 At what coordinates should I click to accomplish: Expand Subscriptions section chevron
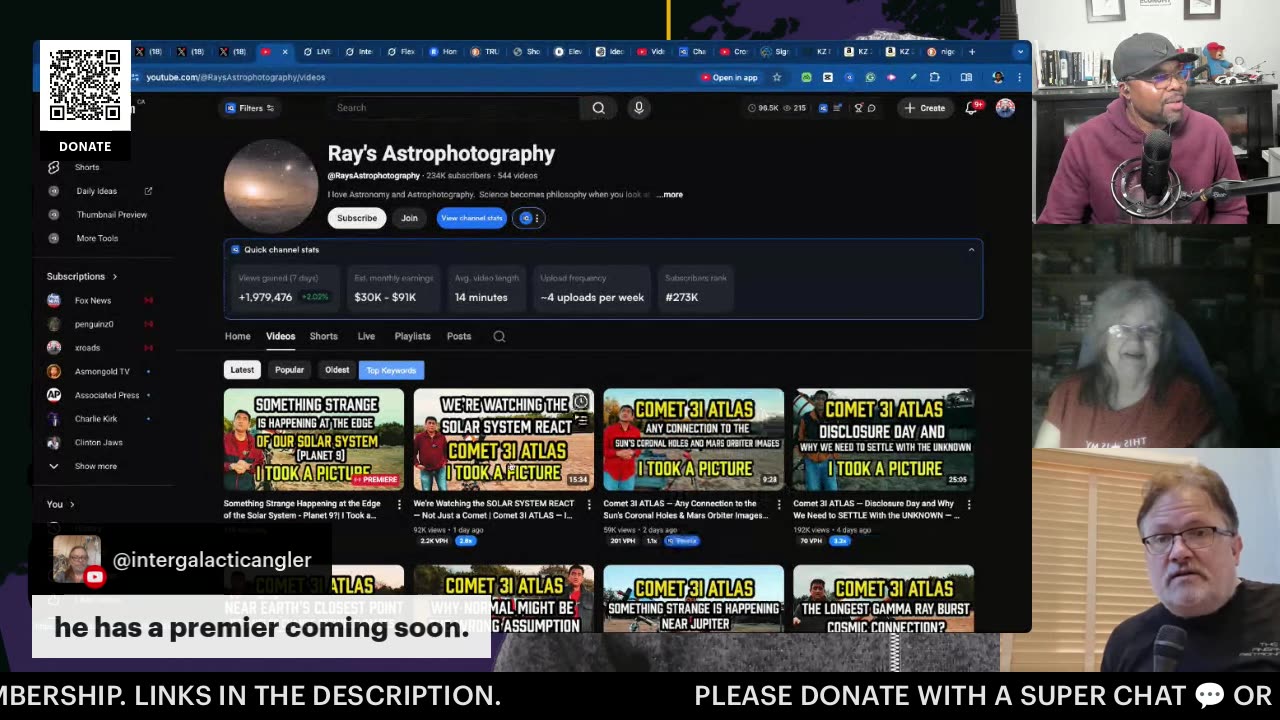114,277
